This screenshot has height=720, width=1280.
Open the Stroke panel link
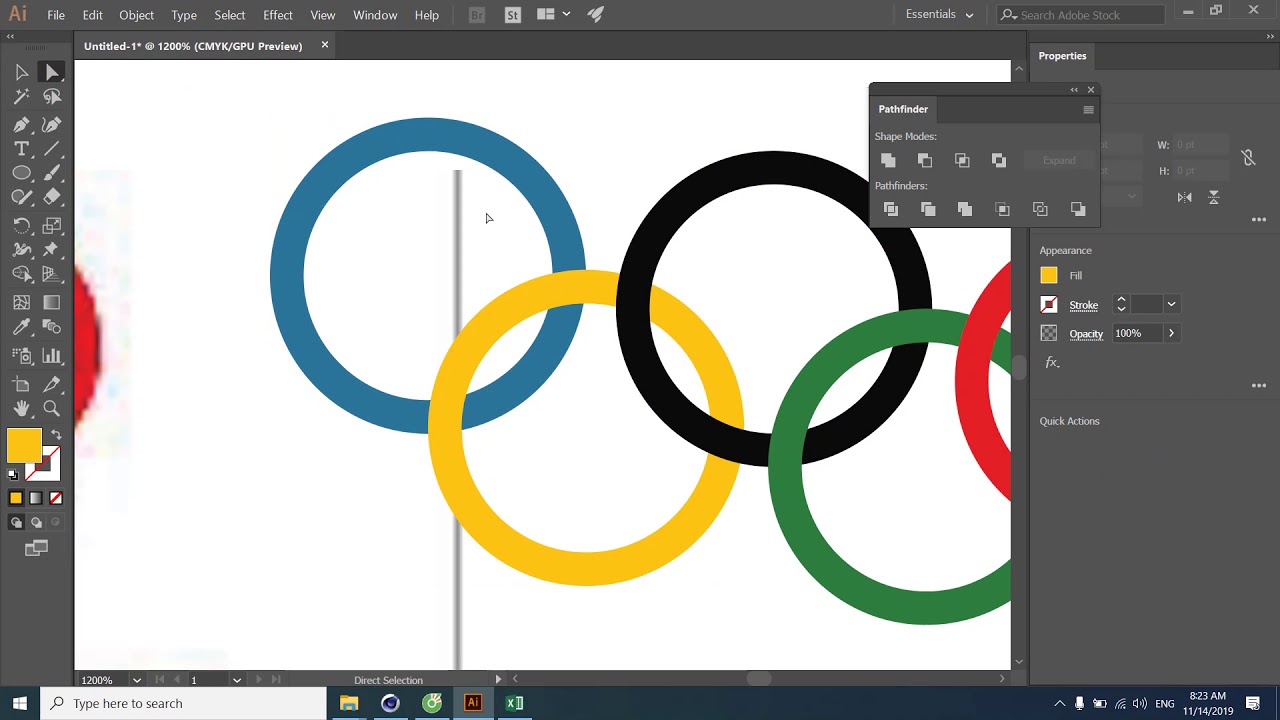(x=1083, y=305)
